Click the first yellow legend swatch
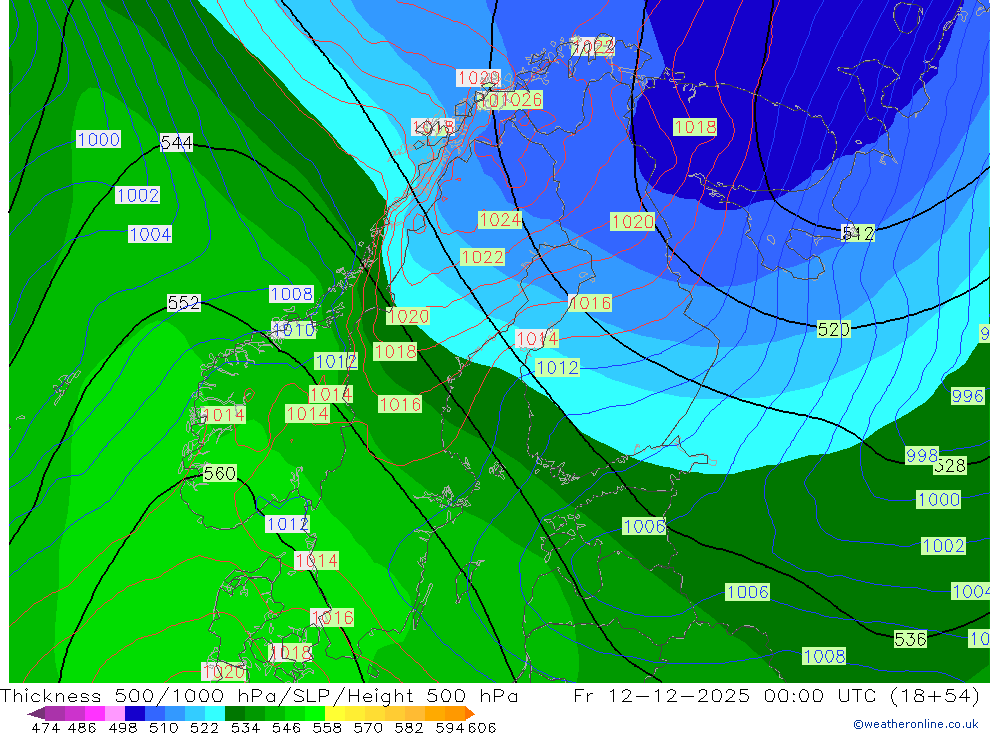Viewport: 1000px width, 733px height. pos(335,713)
